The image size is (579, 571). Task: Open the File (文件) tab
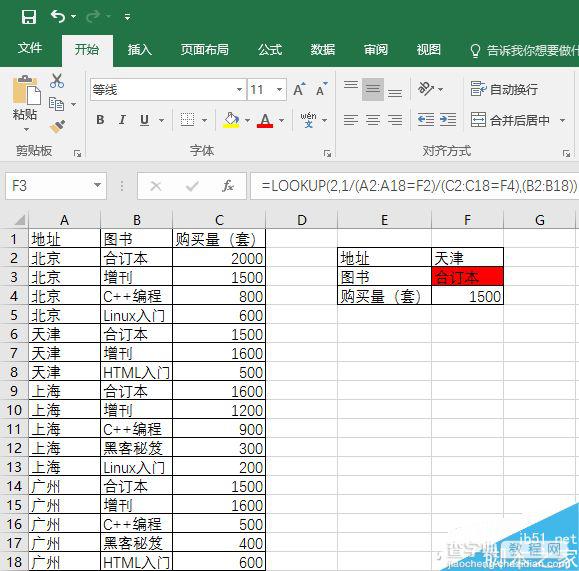[x=30, y=48]
